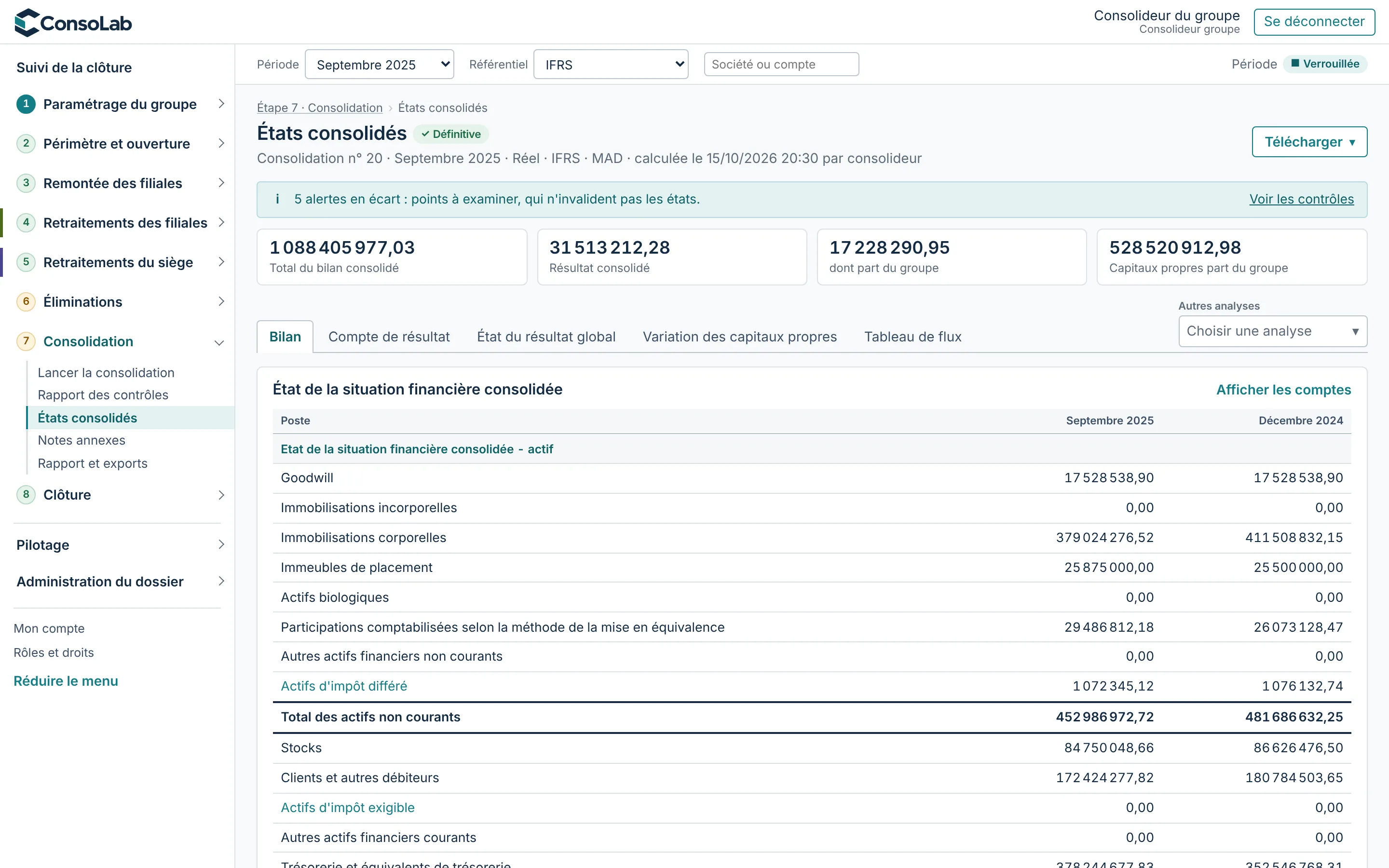Image resolution: width=1389 pixels, height=868 pixels.
Task: Expand Périmètre et ouverture chevron
Action: pos(221,144)
